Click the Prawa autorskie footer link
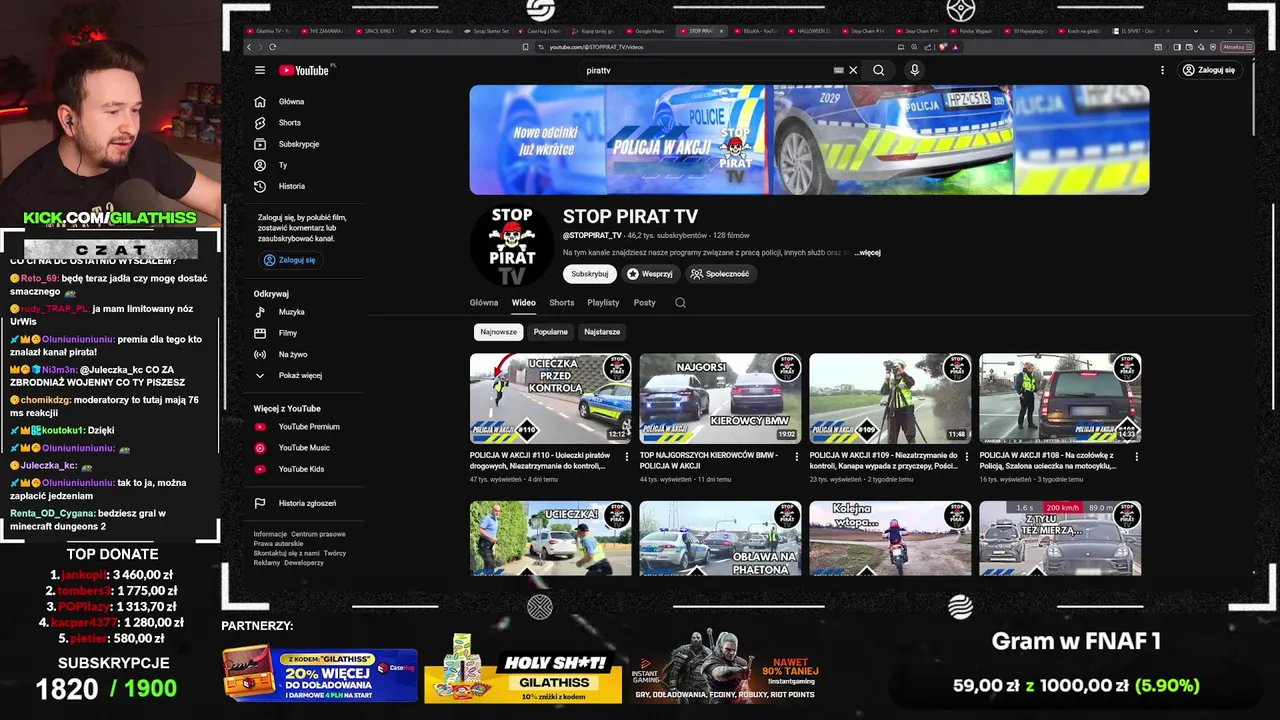Image resolution: width=1280 pixels, height=720 pixels. pyautogui.click(x=279, y=543)
